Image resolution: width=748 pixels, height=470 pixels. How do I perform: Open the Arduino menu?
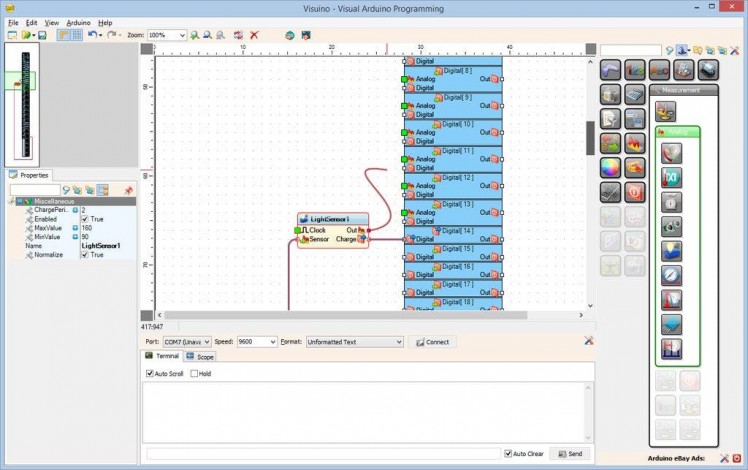click(x=78, y=22)
